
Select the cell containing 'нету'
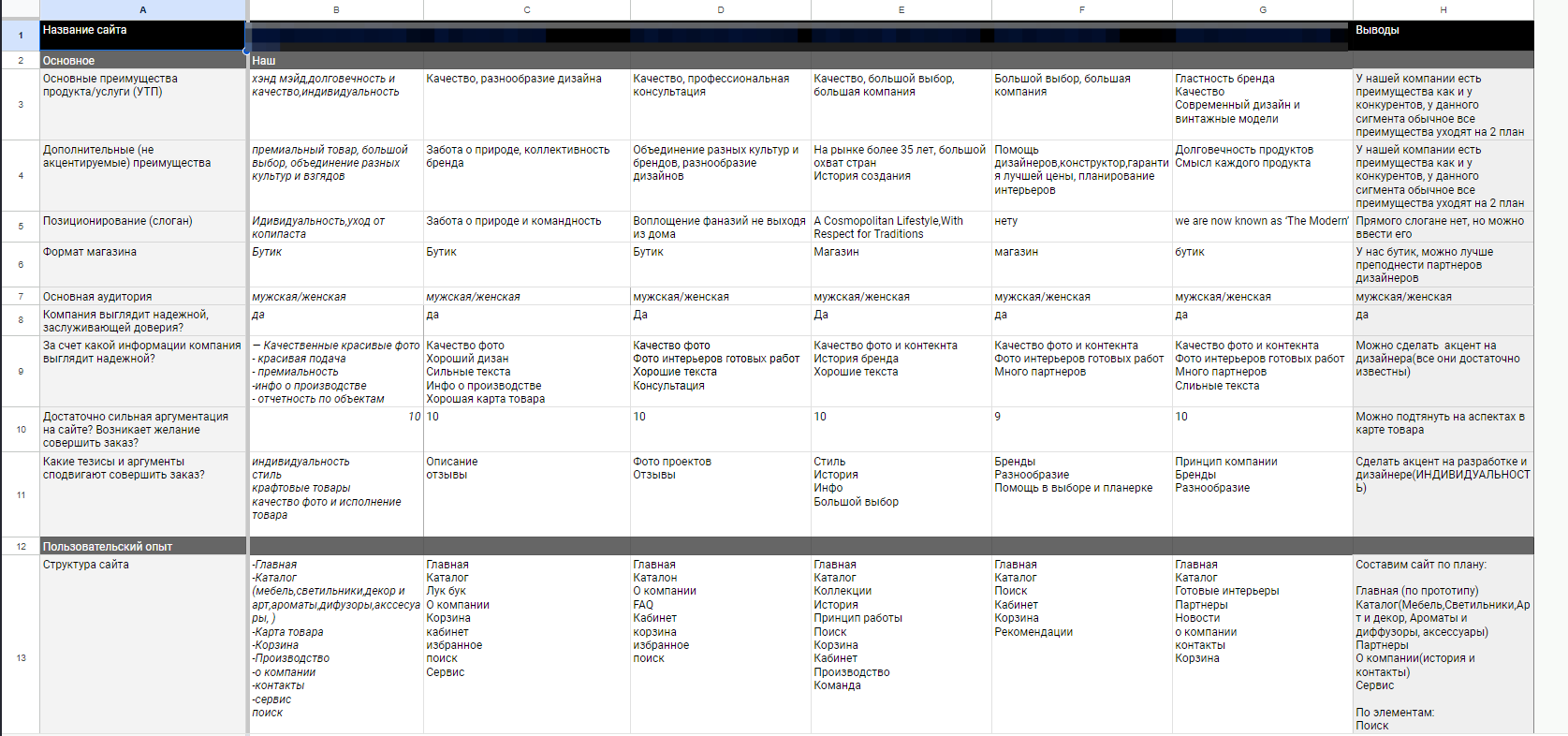coord(1081,227)
